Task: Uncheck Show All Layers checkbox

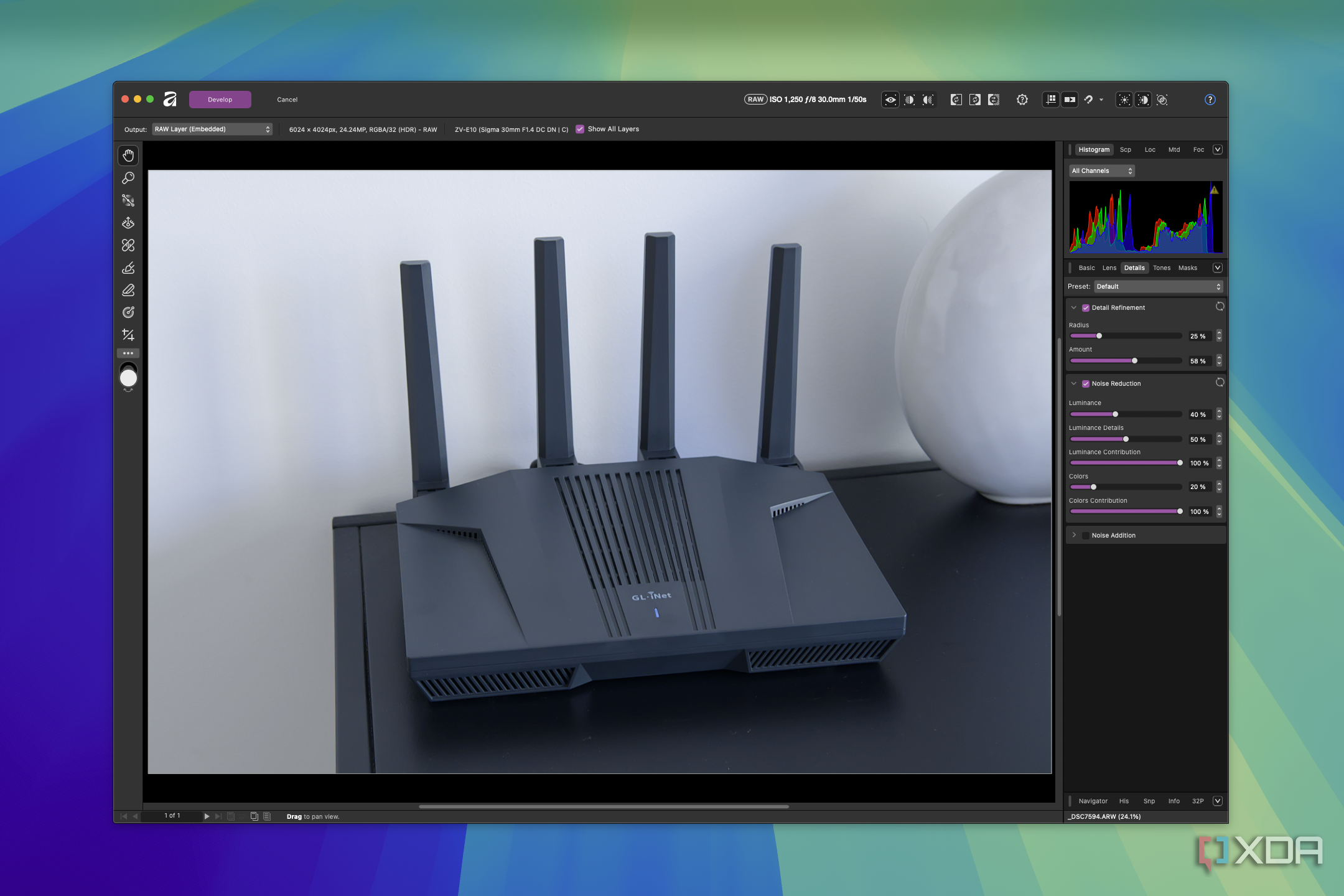Action: click(x=580, y=129)
